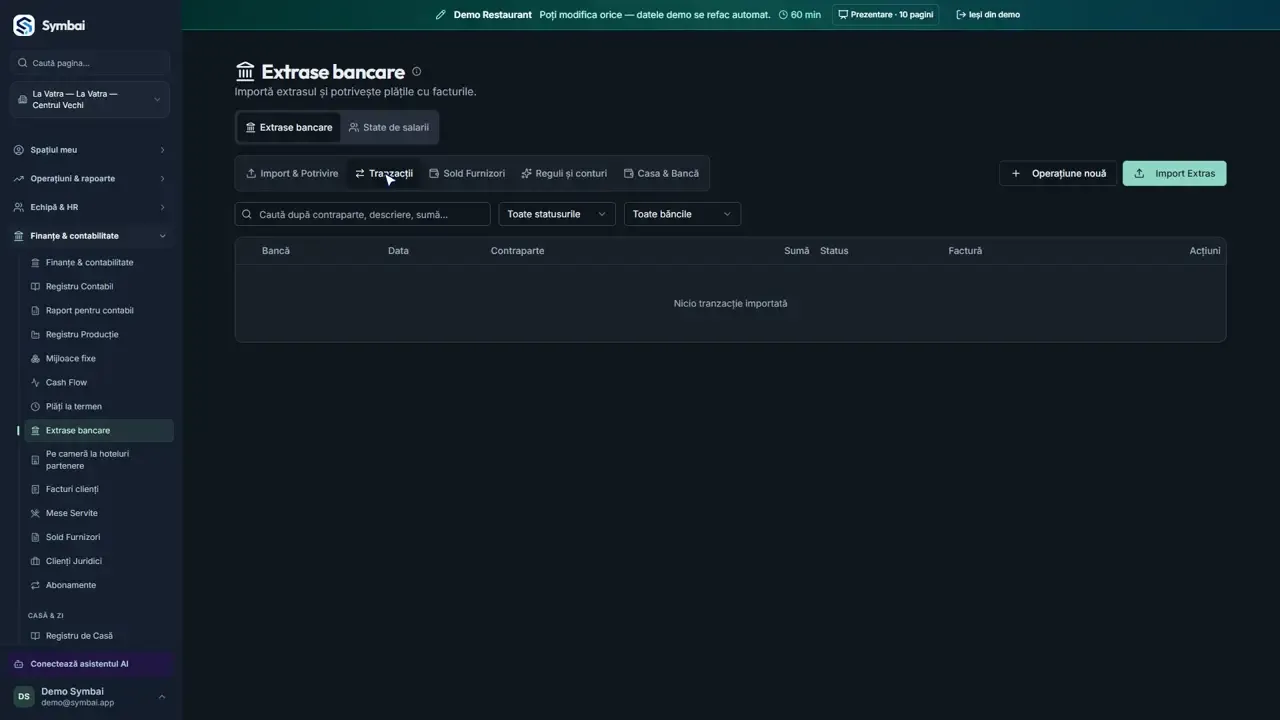Click Prezentare · 10 pagini button
The image size is (1280, 720).
point(885,15)
